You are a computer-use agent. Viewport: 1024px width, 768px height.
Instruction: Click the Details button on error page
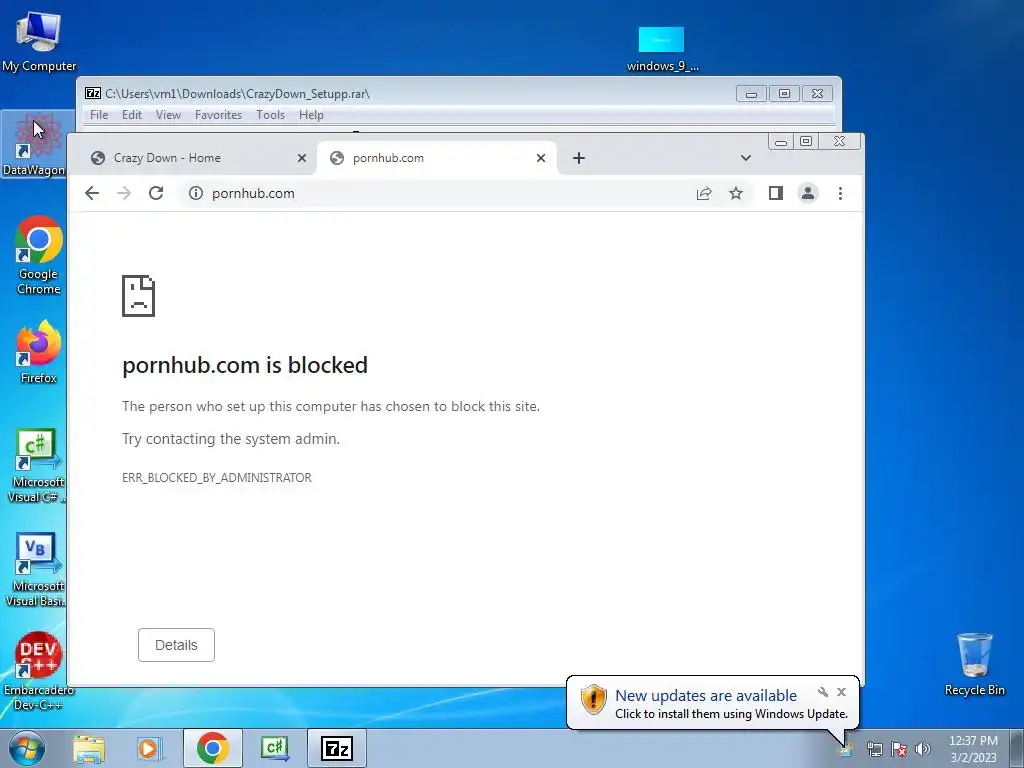coord(176,645)
